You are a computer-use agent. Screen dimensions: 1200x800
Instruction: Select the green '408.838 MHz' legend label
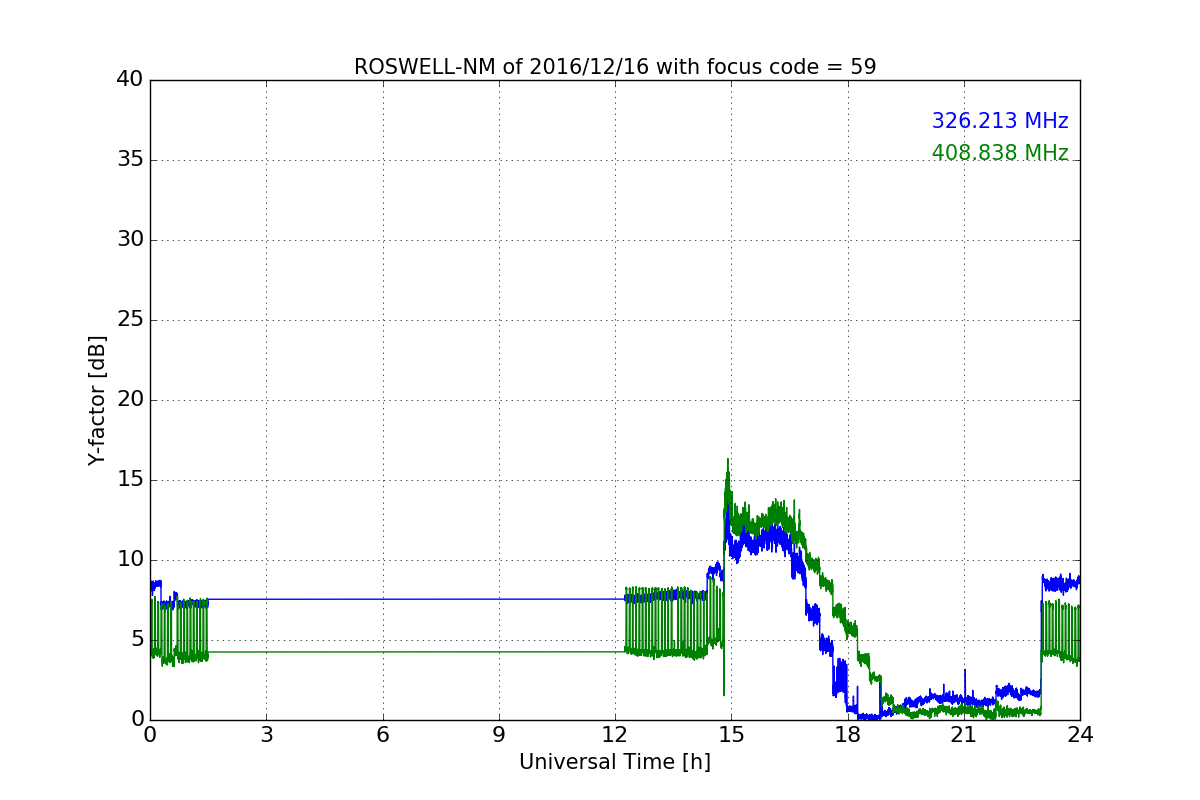[x=1000, y=153]
